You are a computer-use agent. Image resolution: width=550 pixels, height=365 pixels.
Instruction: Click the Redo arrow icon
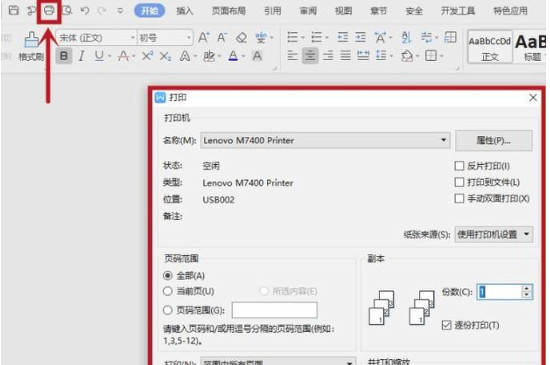tap(102, 11)
